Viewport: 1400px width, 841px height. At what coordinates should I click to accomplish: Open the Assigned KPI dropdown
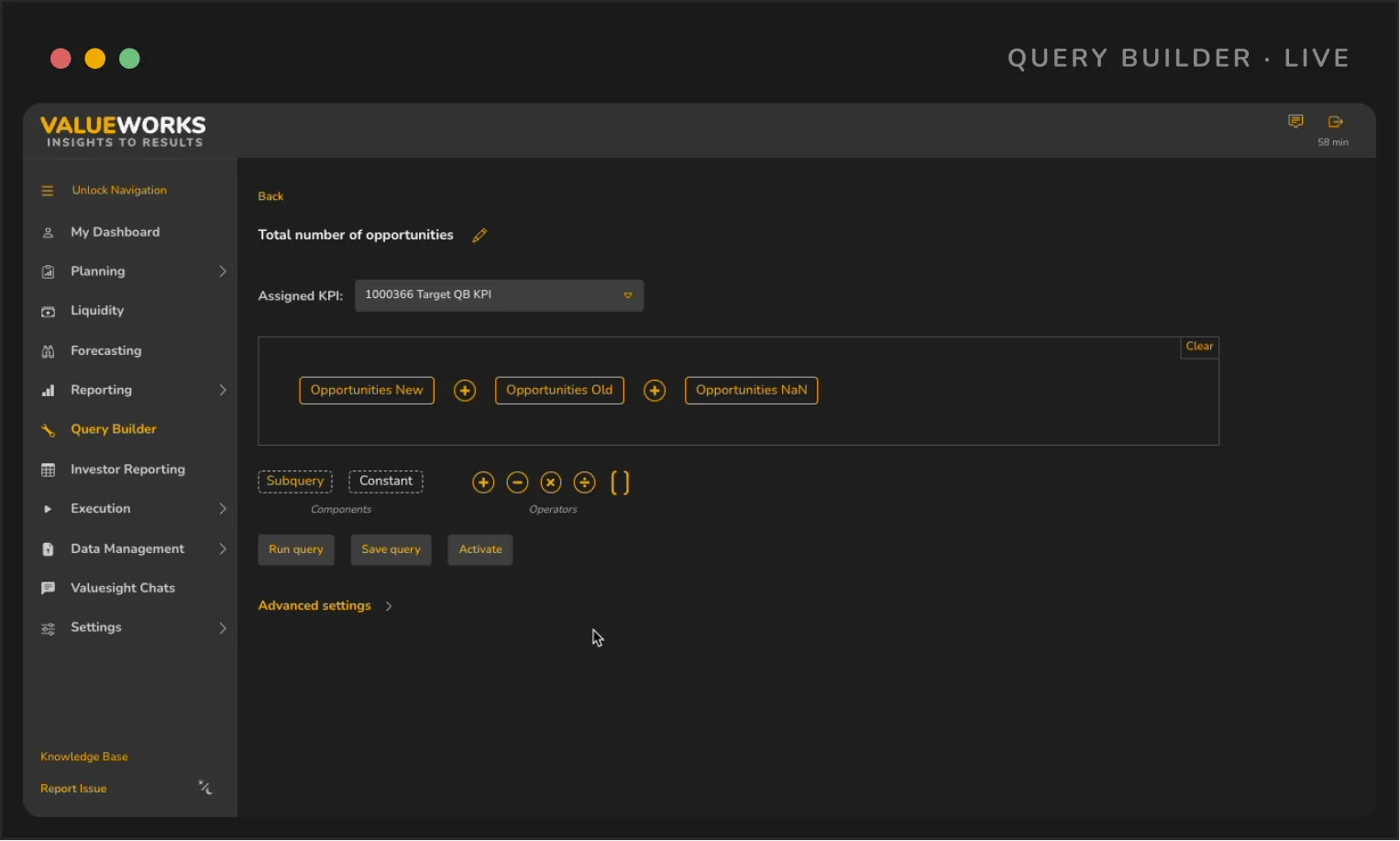[x=499, y=295]
